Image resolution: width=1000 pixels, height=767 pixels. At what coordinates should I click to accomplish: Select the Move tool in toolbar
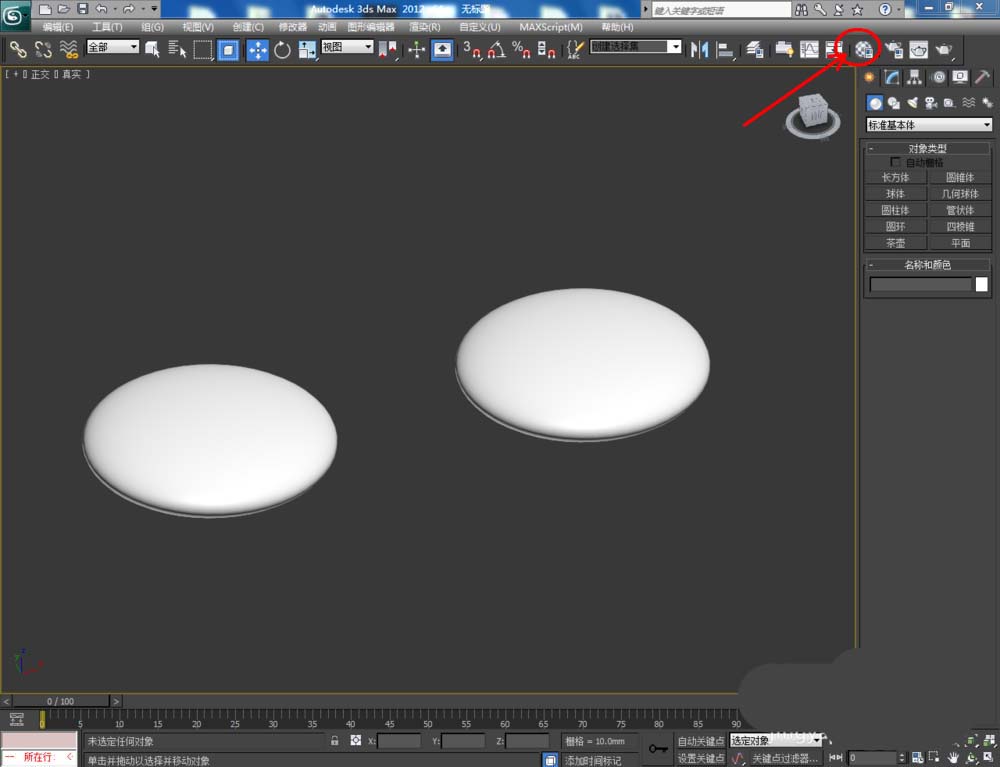257,49
